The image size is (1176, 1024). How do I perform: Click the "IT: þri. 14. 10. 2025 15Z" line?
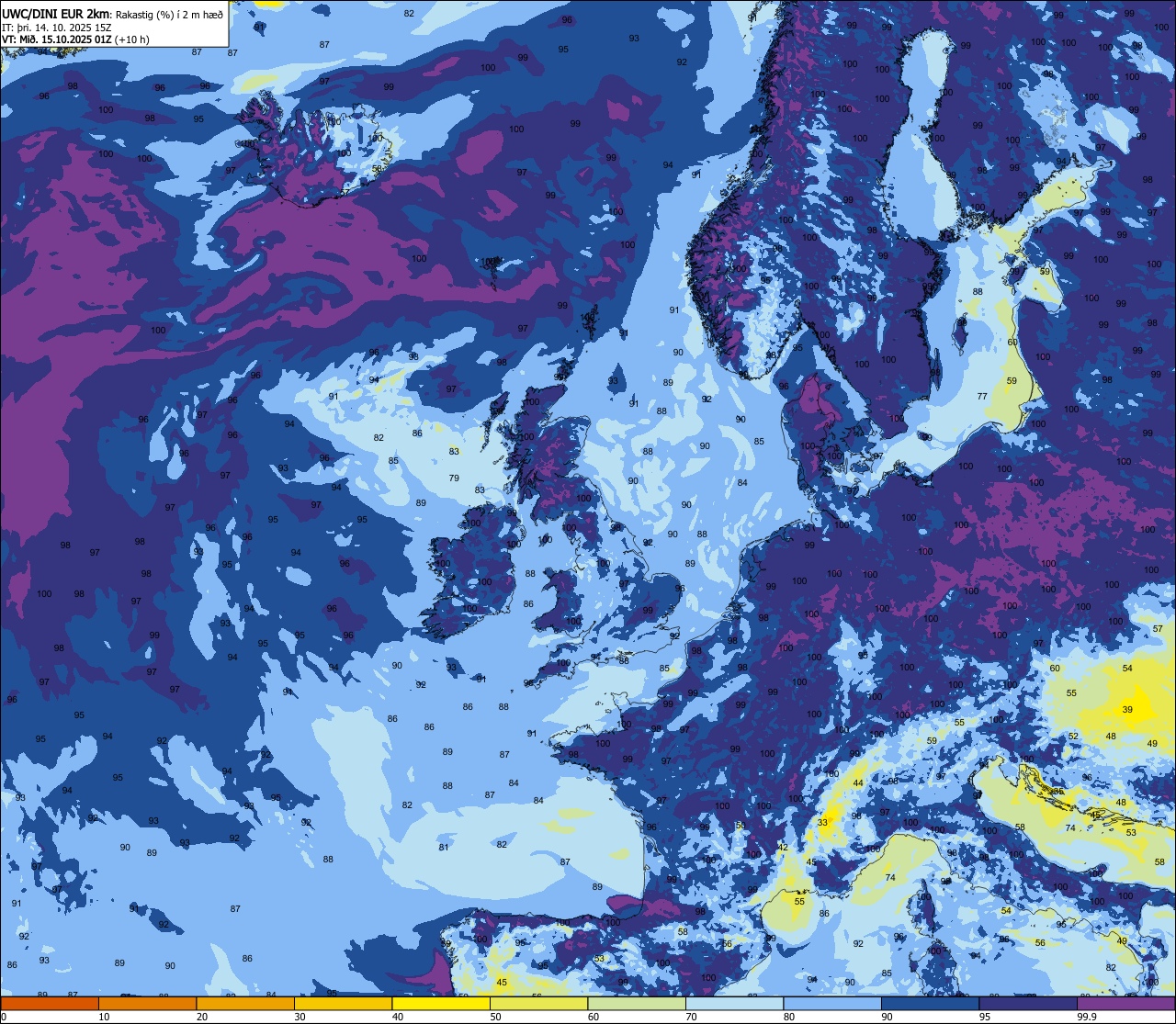(58, 28)
